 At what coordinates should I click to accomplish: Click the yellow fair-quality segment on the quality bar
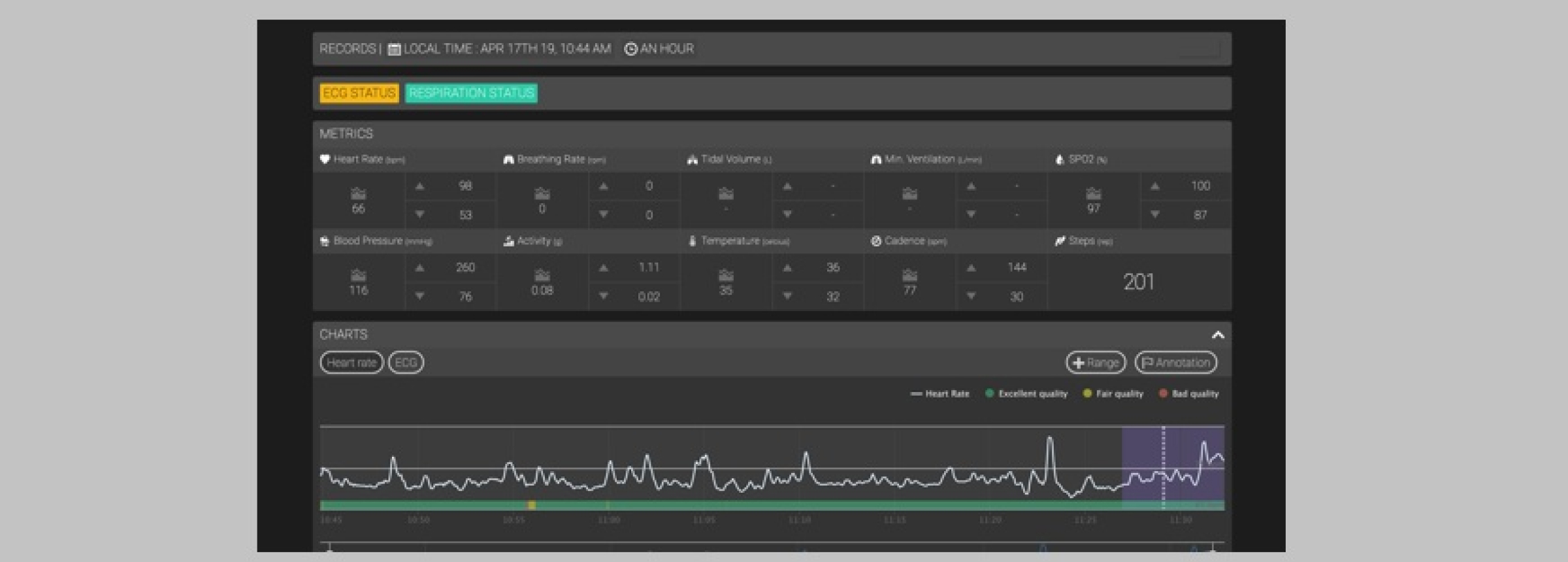(x=532, y=505)
